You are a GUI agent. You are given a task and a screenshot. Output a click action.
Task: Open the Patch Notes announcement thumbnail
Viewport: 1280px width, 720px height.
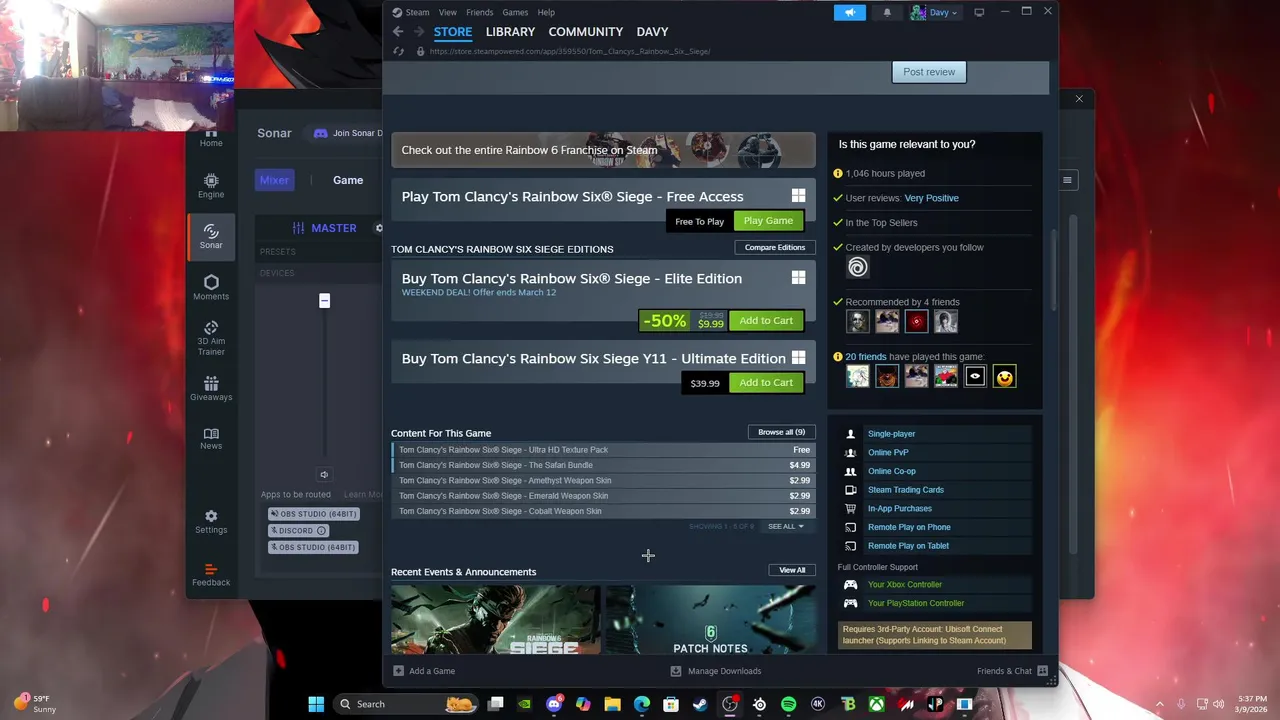710,620
